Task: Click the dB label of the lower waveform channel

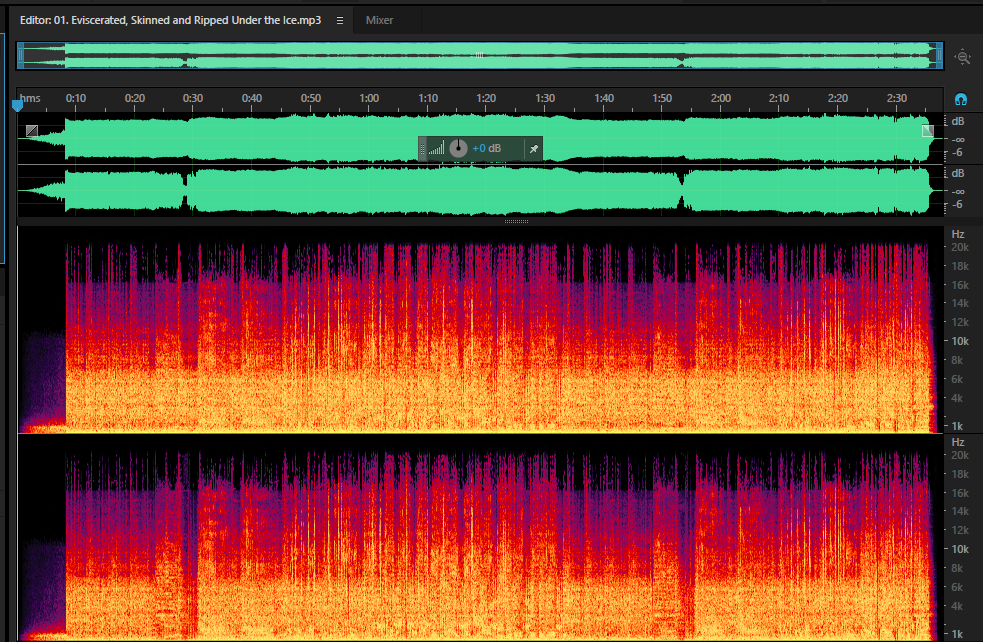Action: [x=958, y=174]
